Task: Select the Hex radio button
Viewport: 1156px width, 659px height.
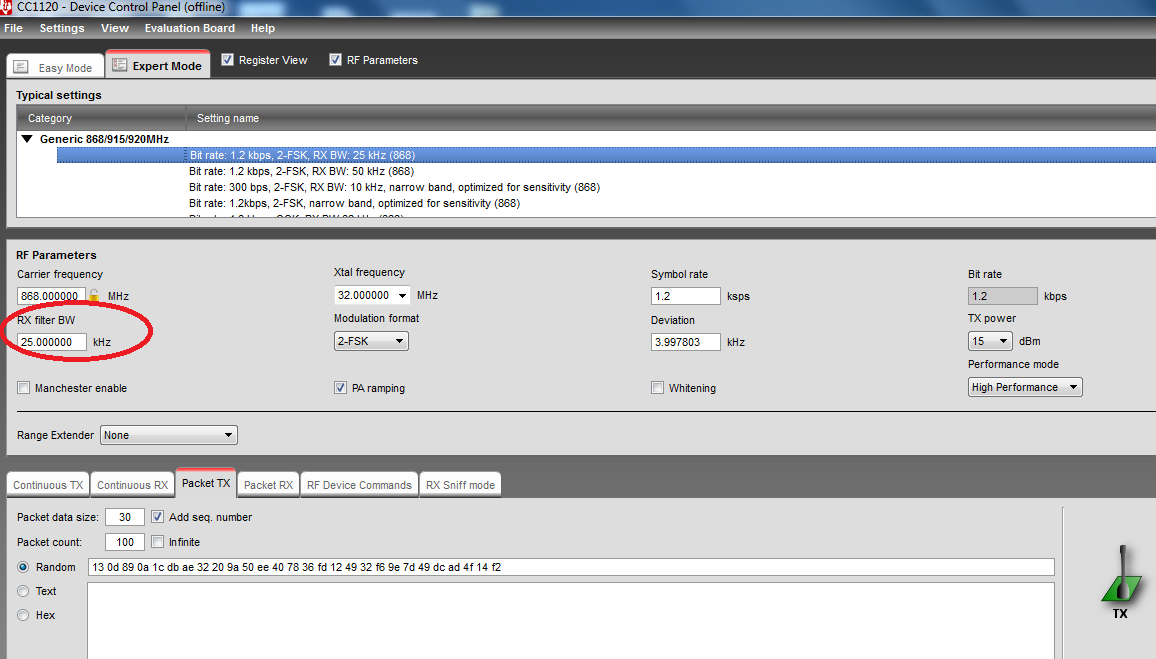Action: tap(24, 615)
